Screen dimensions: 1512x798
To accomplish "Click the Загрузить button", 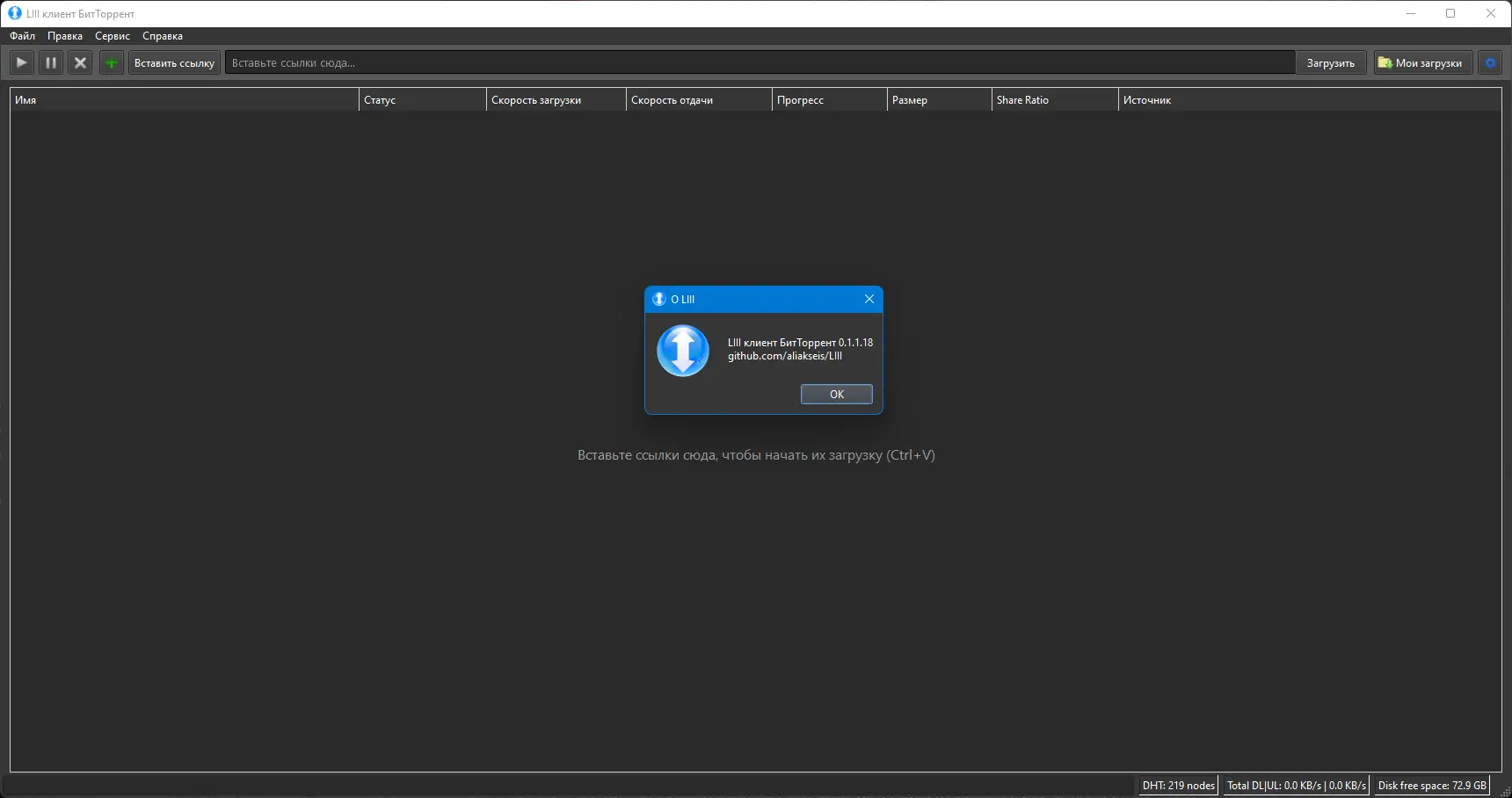I will tap(1331, 62).
